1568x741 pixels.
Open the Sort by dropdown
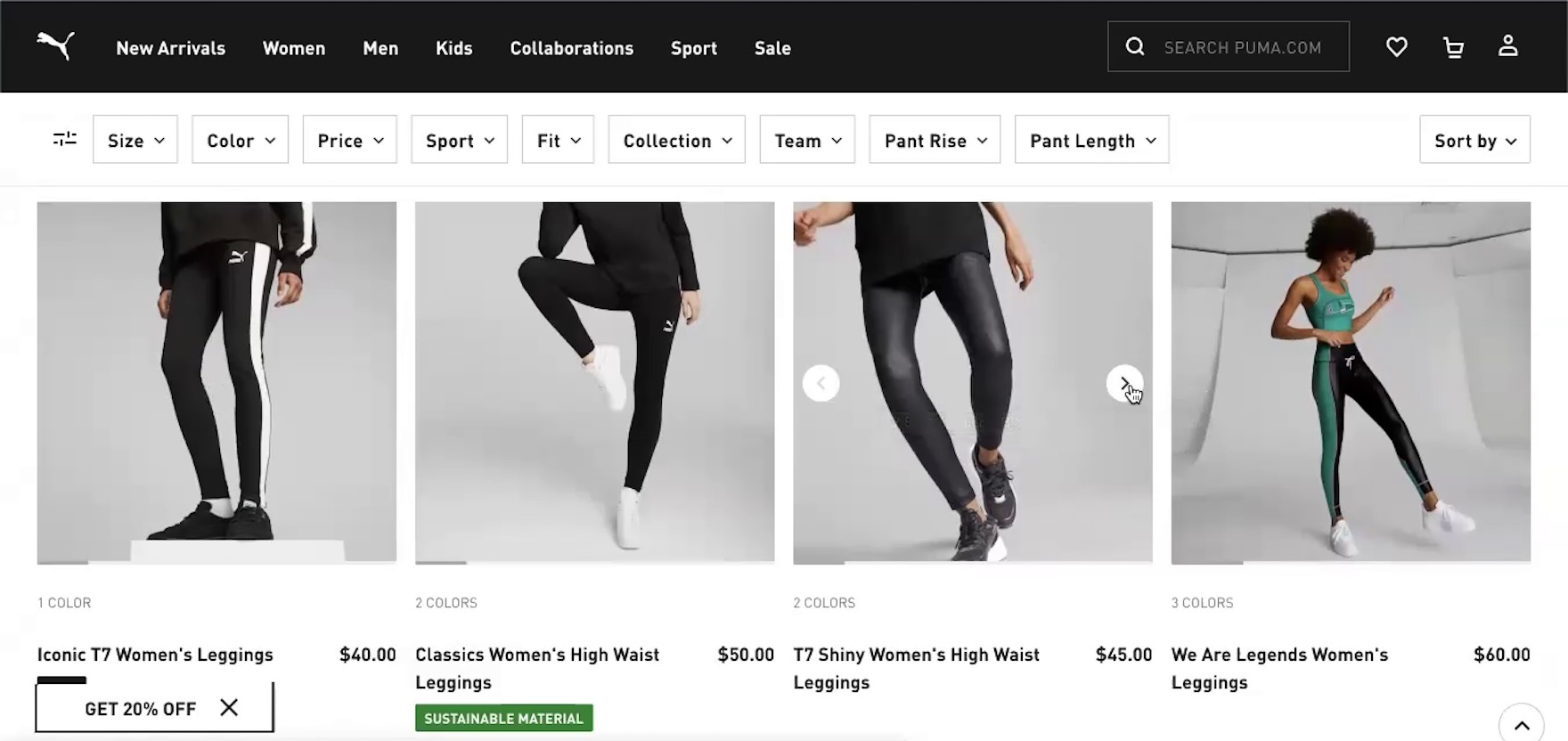coord(1474,140)
